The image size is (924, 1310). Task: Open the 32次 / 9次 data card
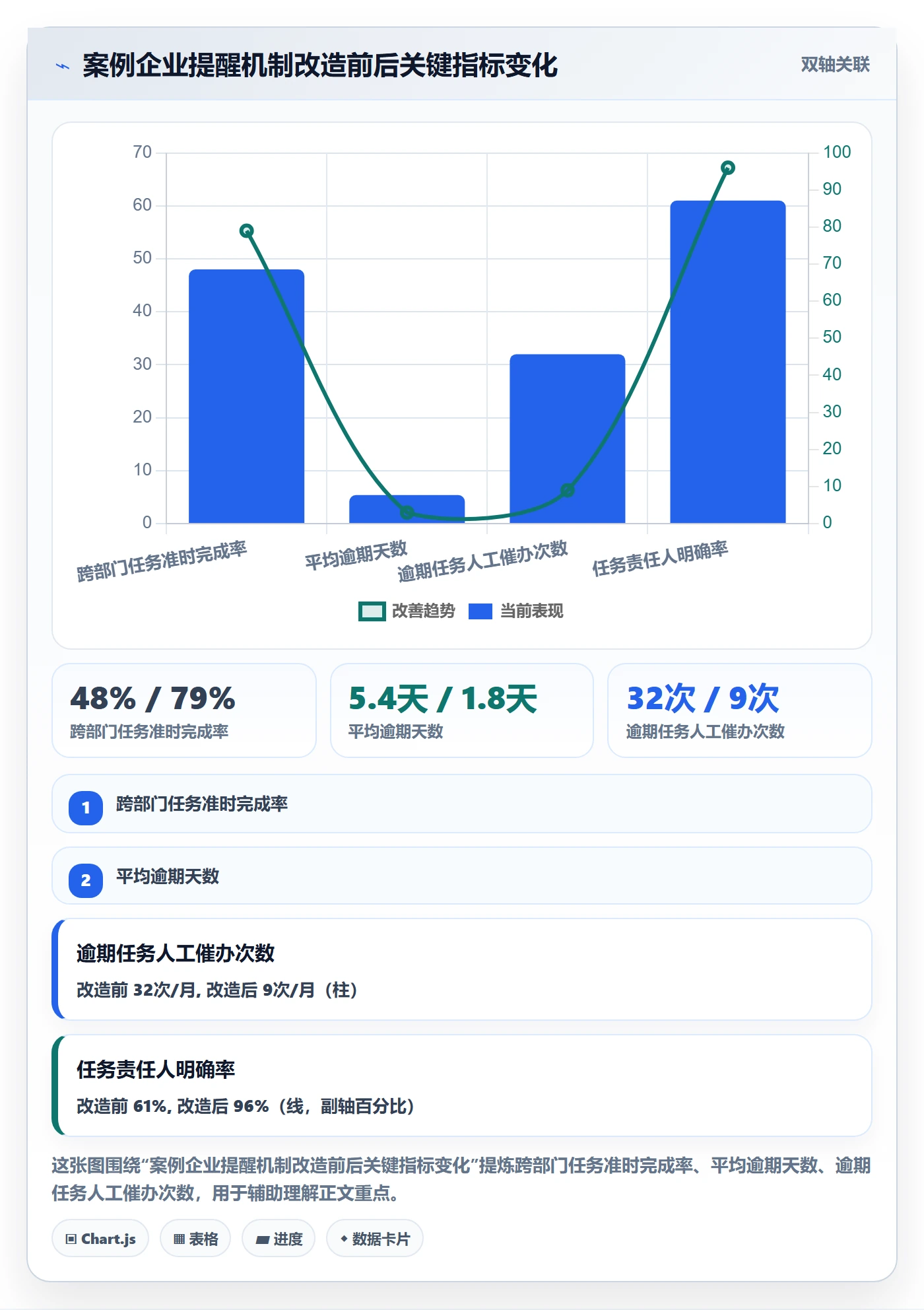[x=739, y=710]
